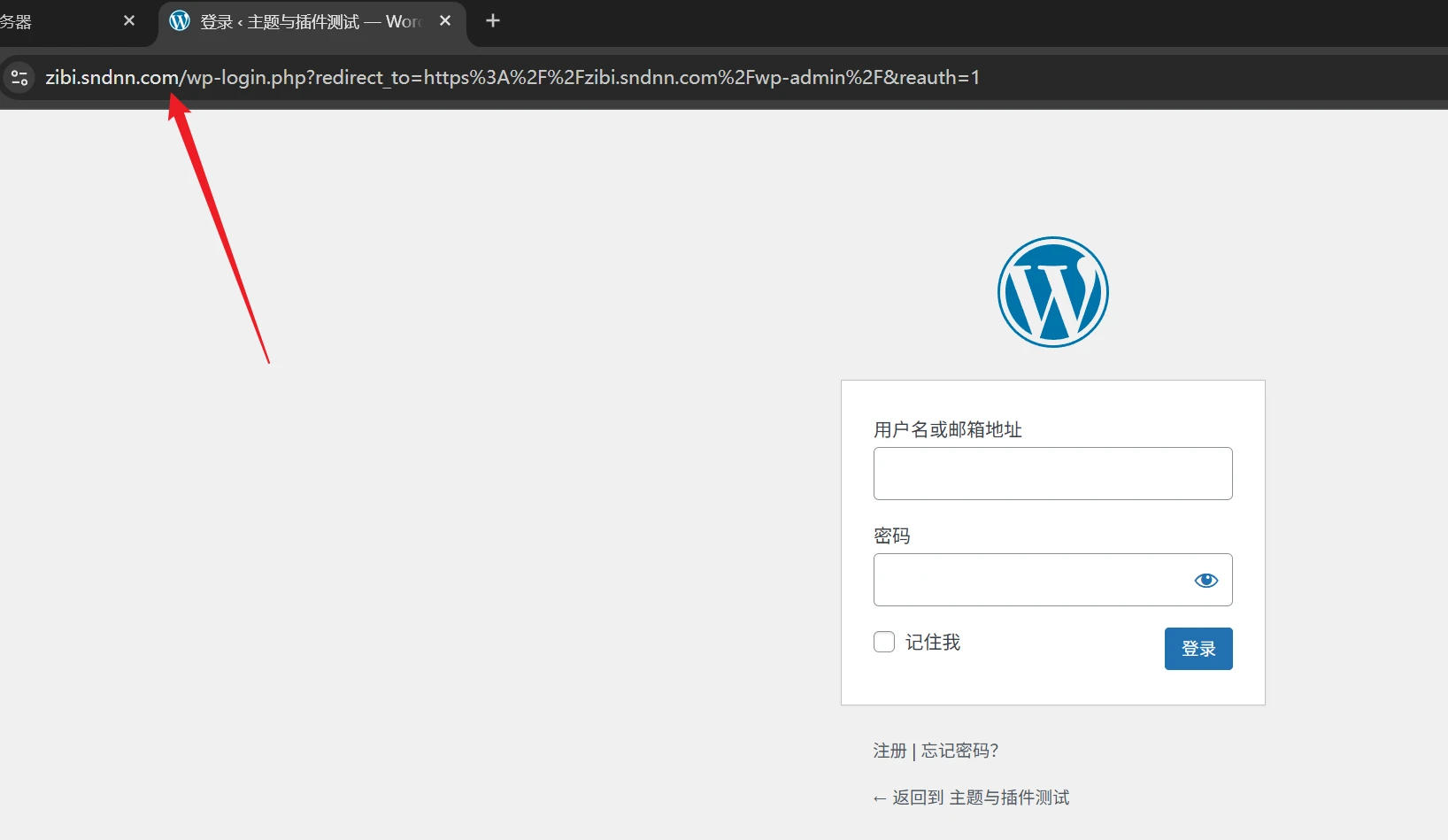Open the 忘记密码? link

point(960,751)
